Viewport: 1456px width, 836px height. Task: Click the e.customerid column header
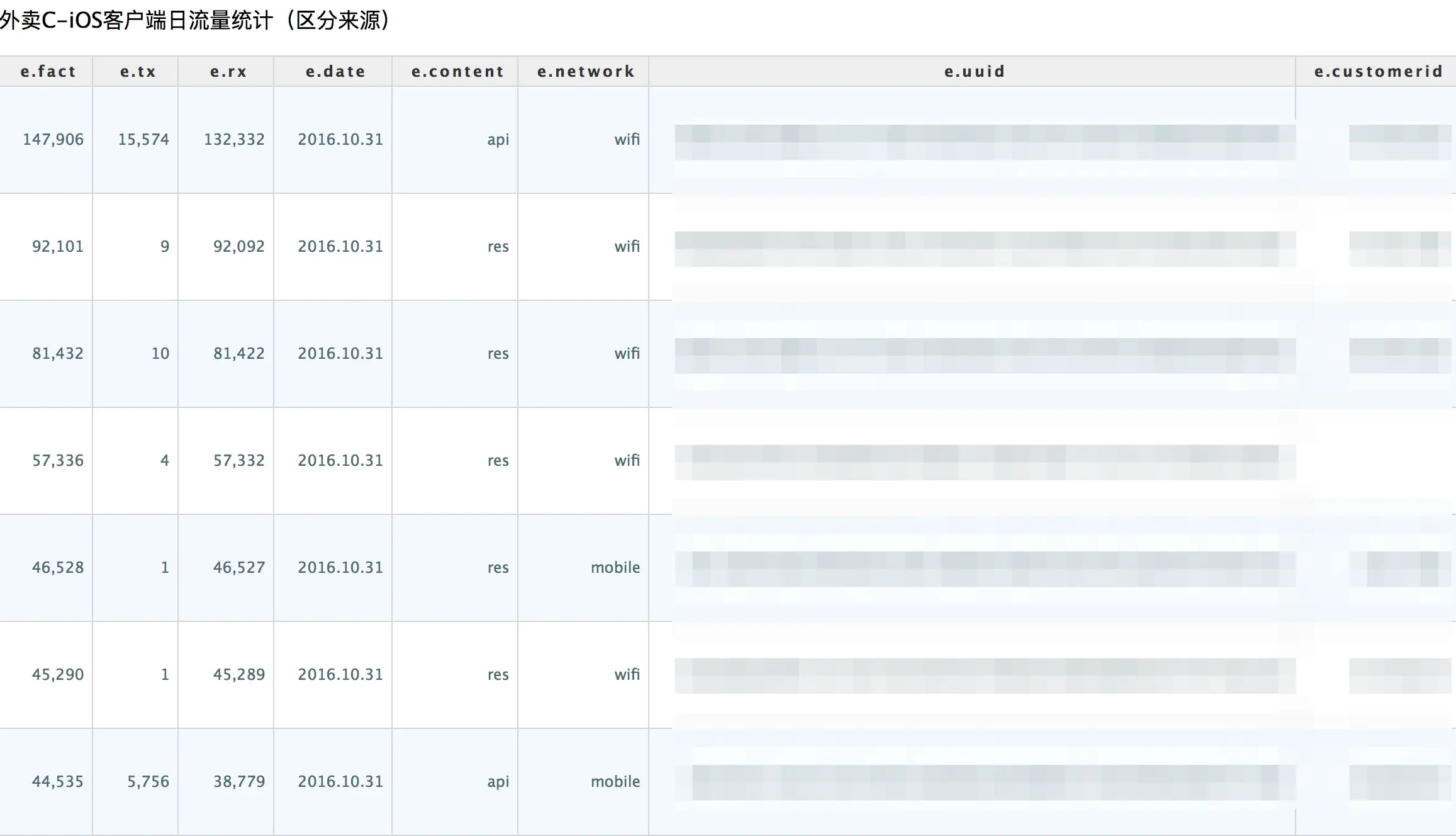coord(1378,72)
